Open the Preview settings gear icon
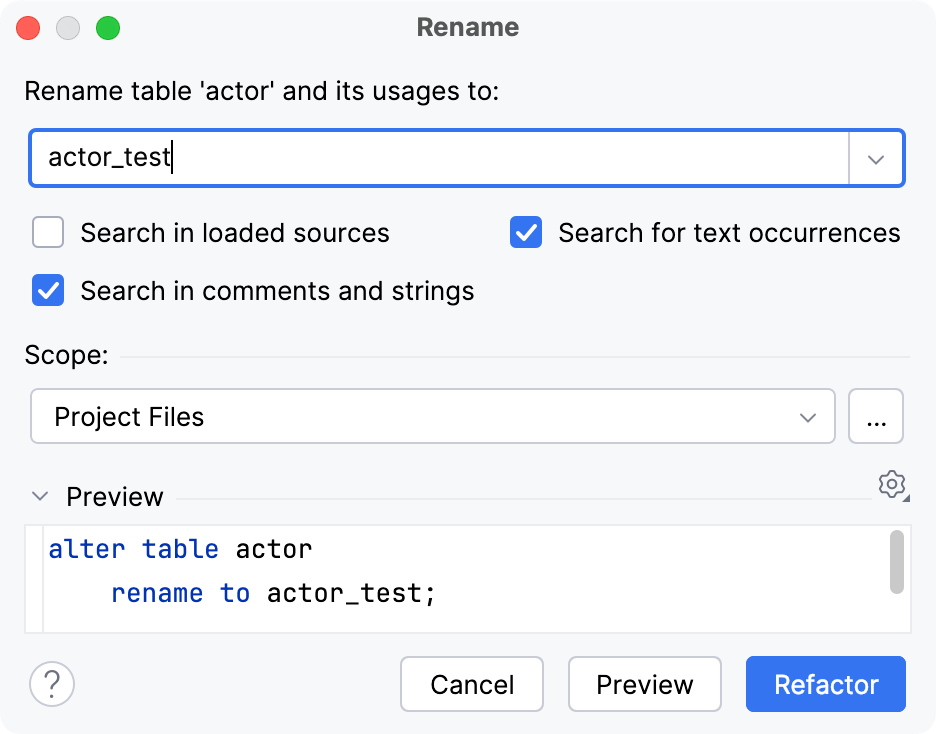 891,485
